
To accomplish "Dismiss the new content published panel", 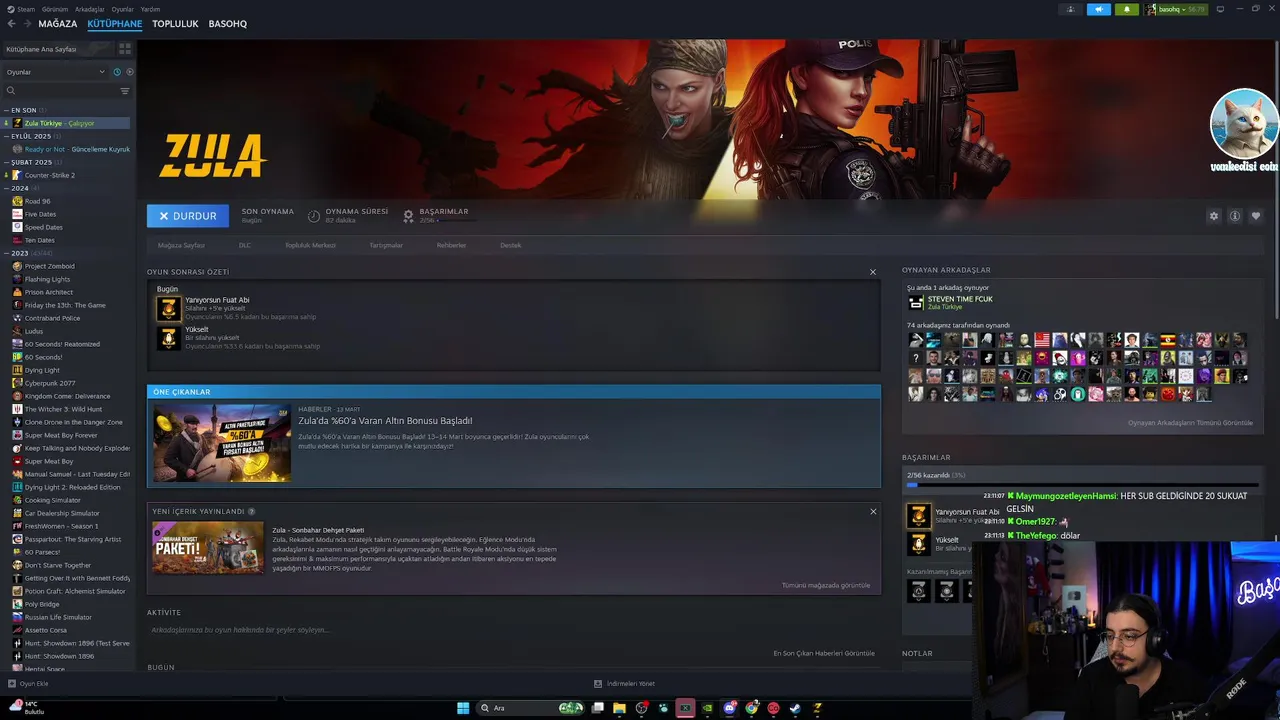I will [873, 511].
